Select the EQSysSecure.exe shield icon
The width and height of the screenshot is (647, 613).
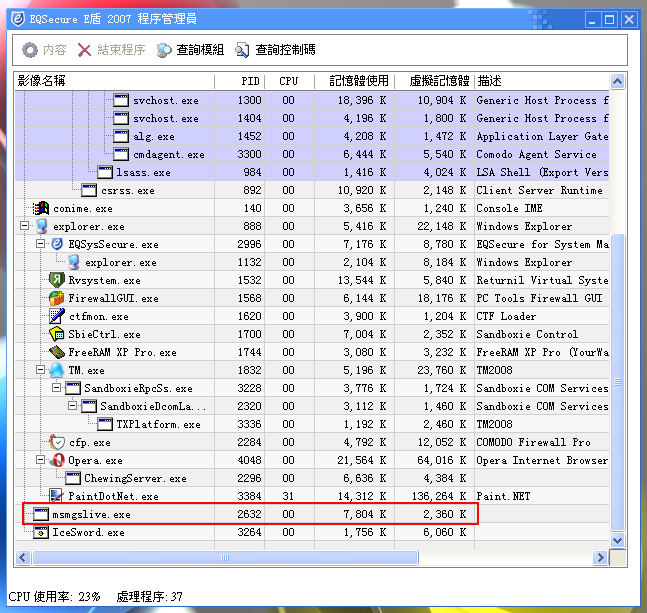point(57,244)
